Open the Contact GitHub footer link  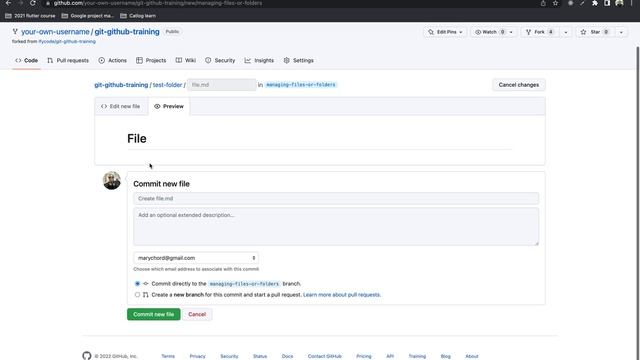[325, 356]
